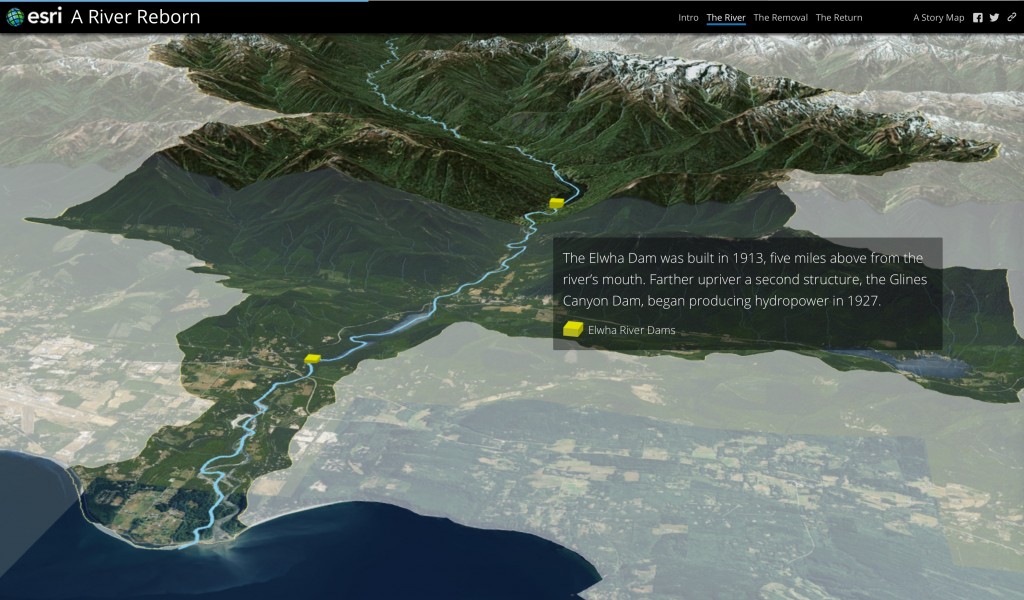Select the upper Glines Canyon Dam marker
Image resolution: width=1024 pixels, height=600 pixels.
556,203
